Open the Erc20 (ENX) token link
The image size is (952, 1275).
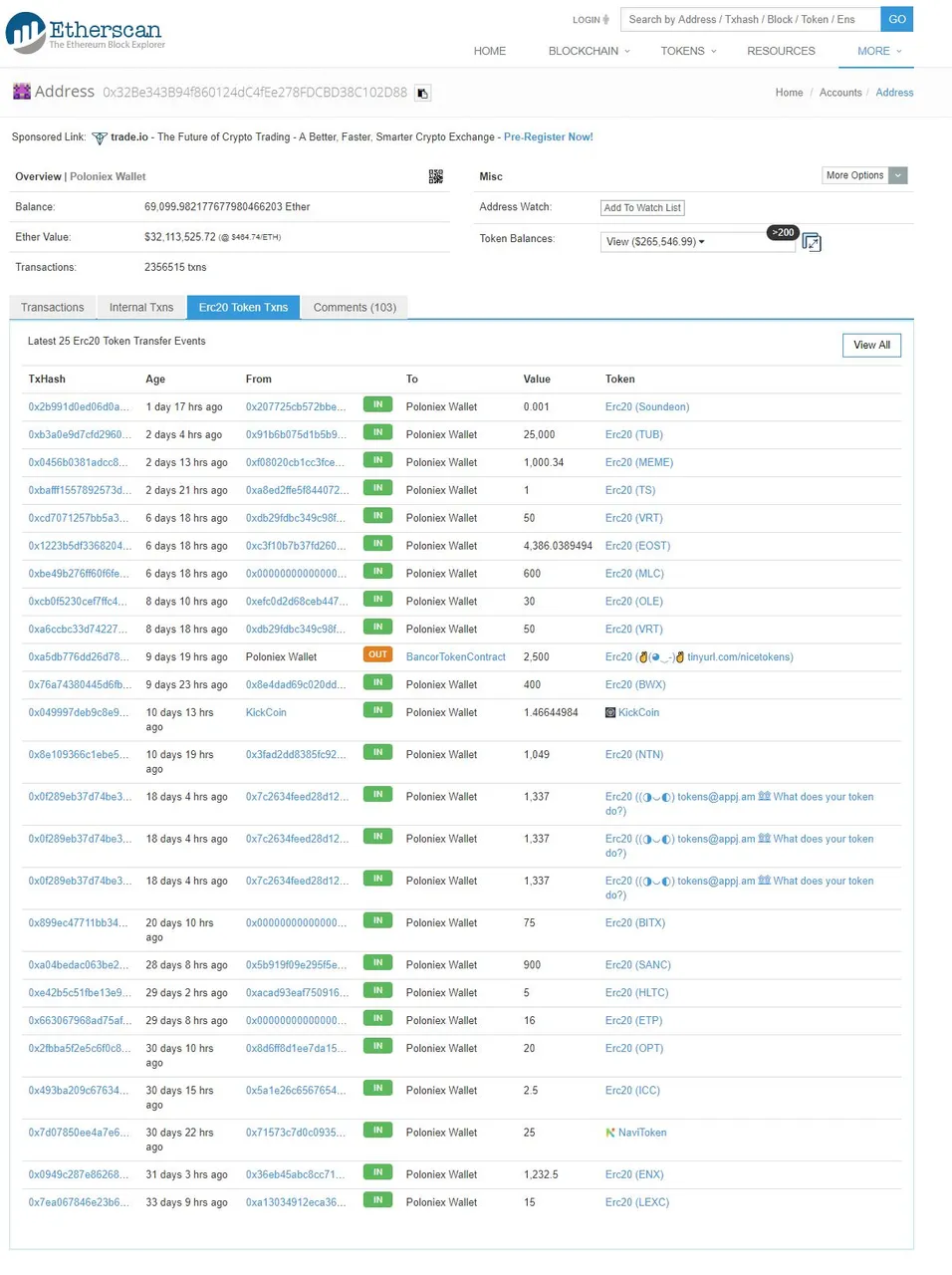tap(634, 1175)
